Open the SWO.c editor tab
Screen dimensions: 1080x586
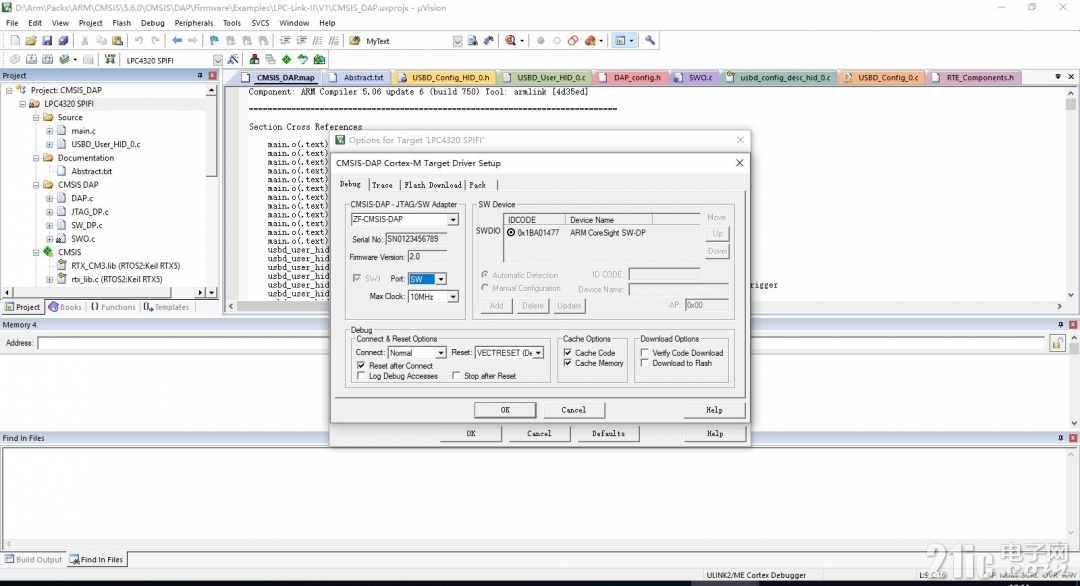coord(694,78)
